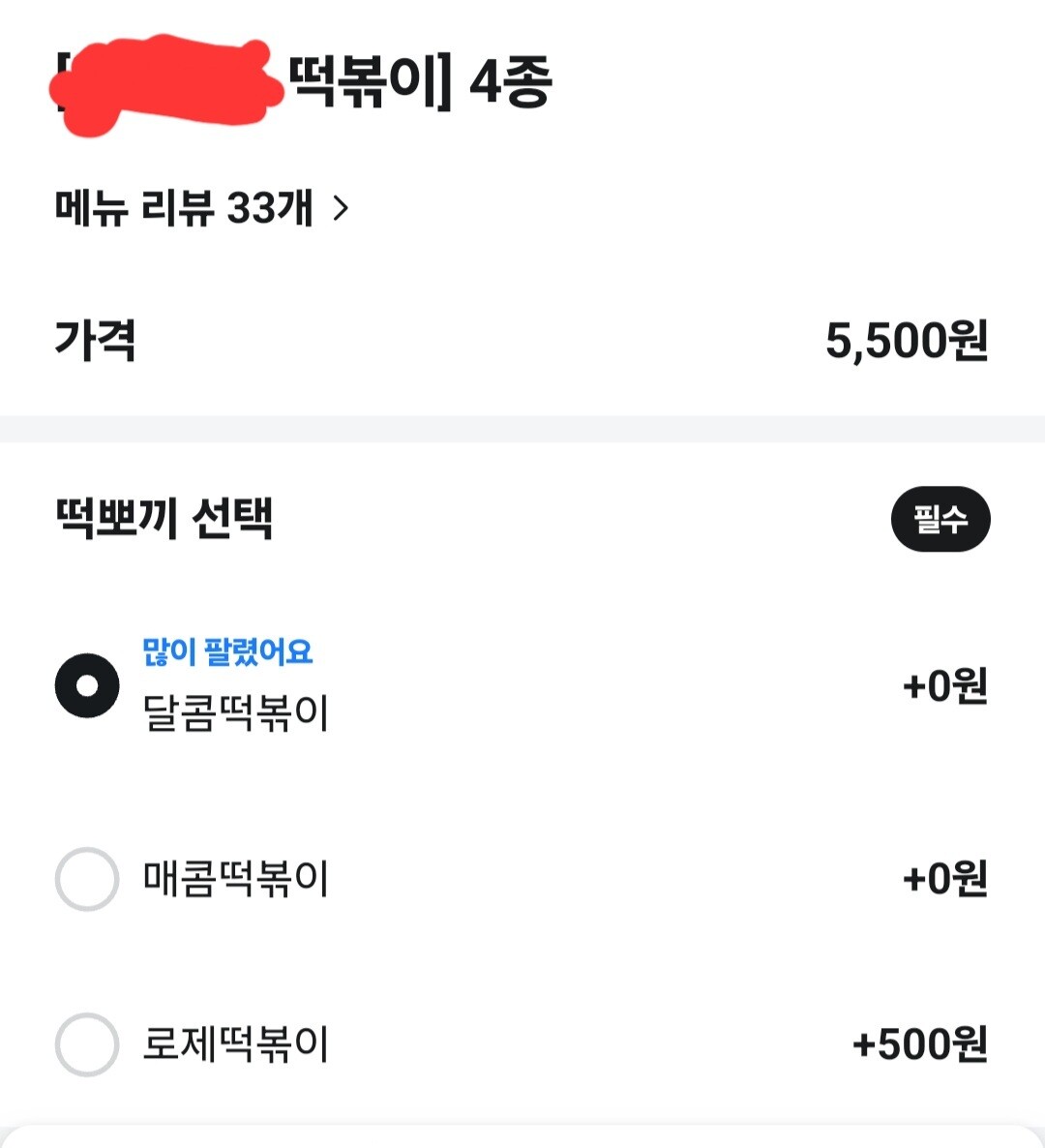Tap the 매콤떡볶이 option label
Image resolution: width=1045 pixels, height=1148 pixels.
coord(236,879)
